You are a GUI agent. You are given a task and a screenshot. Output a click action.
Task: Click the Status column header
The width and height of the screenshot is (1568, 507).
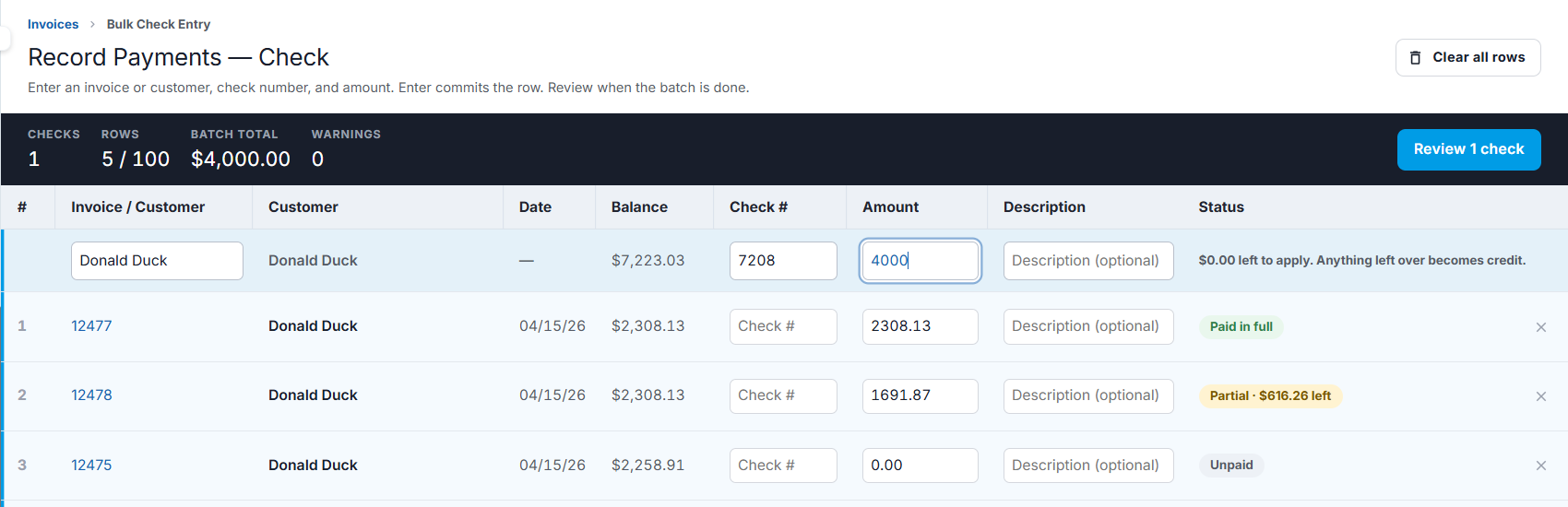tap(1221, 207)
